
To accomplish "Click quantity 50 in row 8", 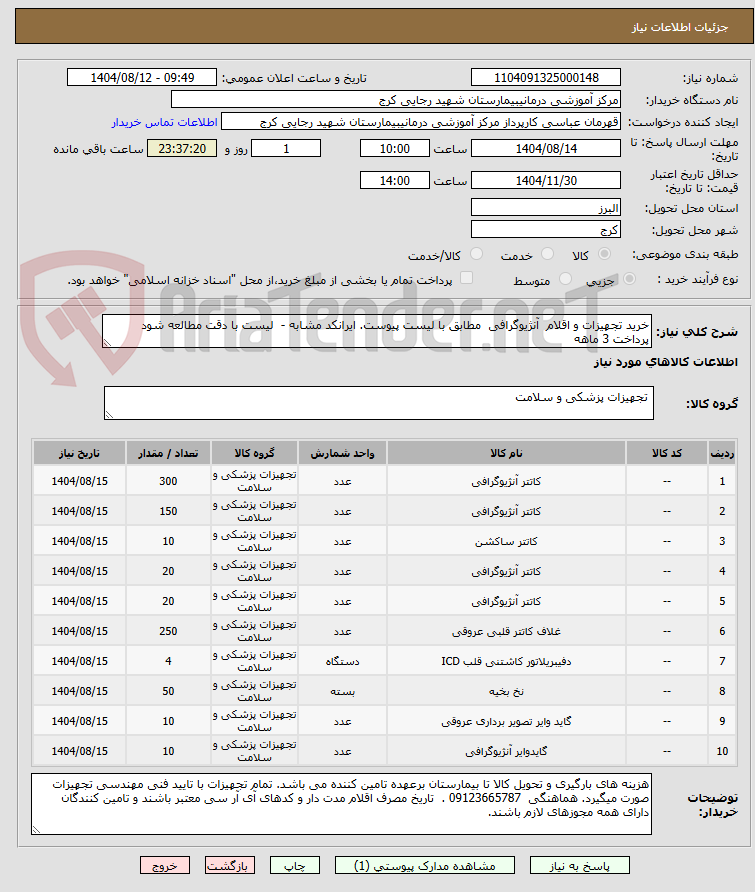I will pyautogui.click(x=168, y=691).
